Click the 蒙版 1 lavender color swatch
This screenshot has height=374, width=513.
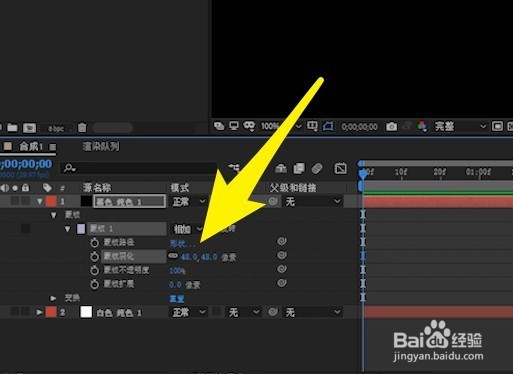pyautogui.click(x=81, y=229)
